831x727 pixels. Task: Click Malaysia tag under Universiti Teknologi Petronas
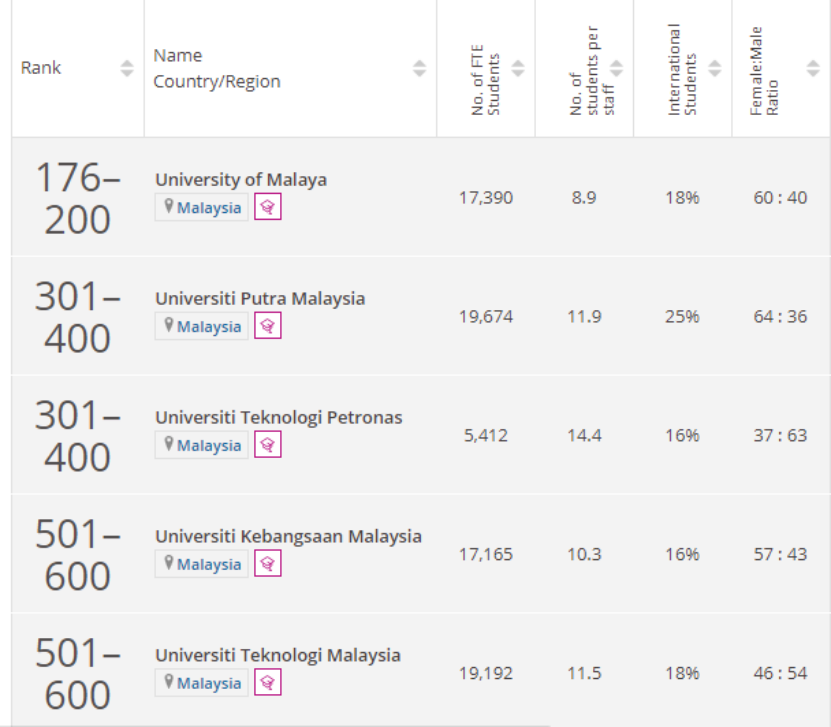(201, 445)
